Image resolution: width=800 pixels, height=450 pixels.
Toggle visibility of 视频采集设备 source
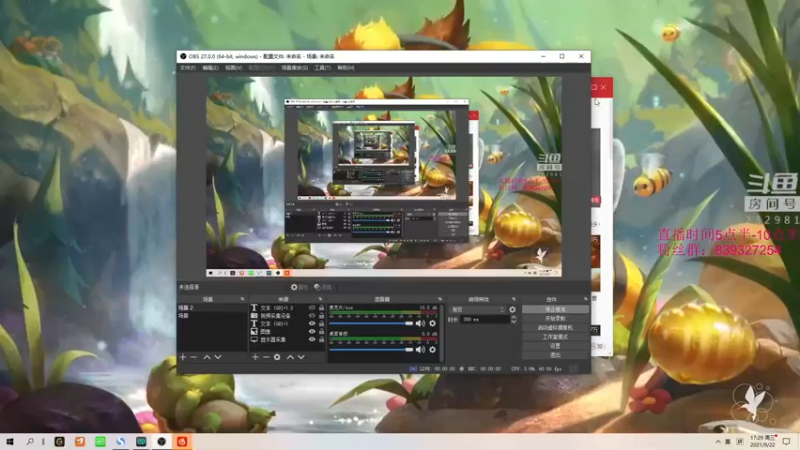point(312,316)
